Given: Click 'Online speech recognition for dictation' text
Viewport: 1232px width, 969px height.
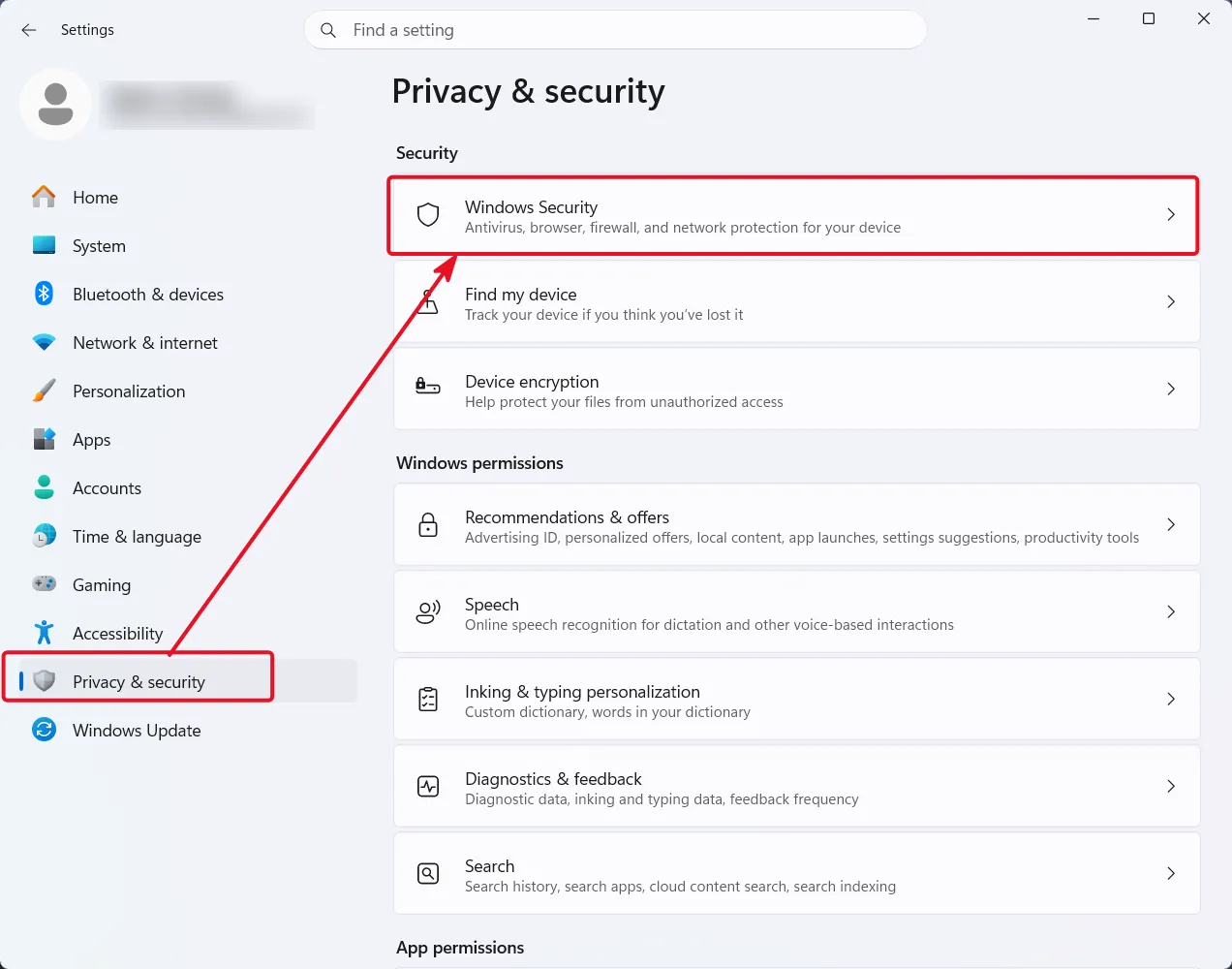Looking at the screenshot, I should tap(709, 625).
